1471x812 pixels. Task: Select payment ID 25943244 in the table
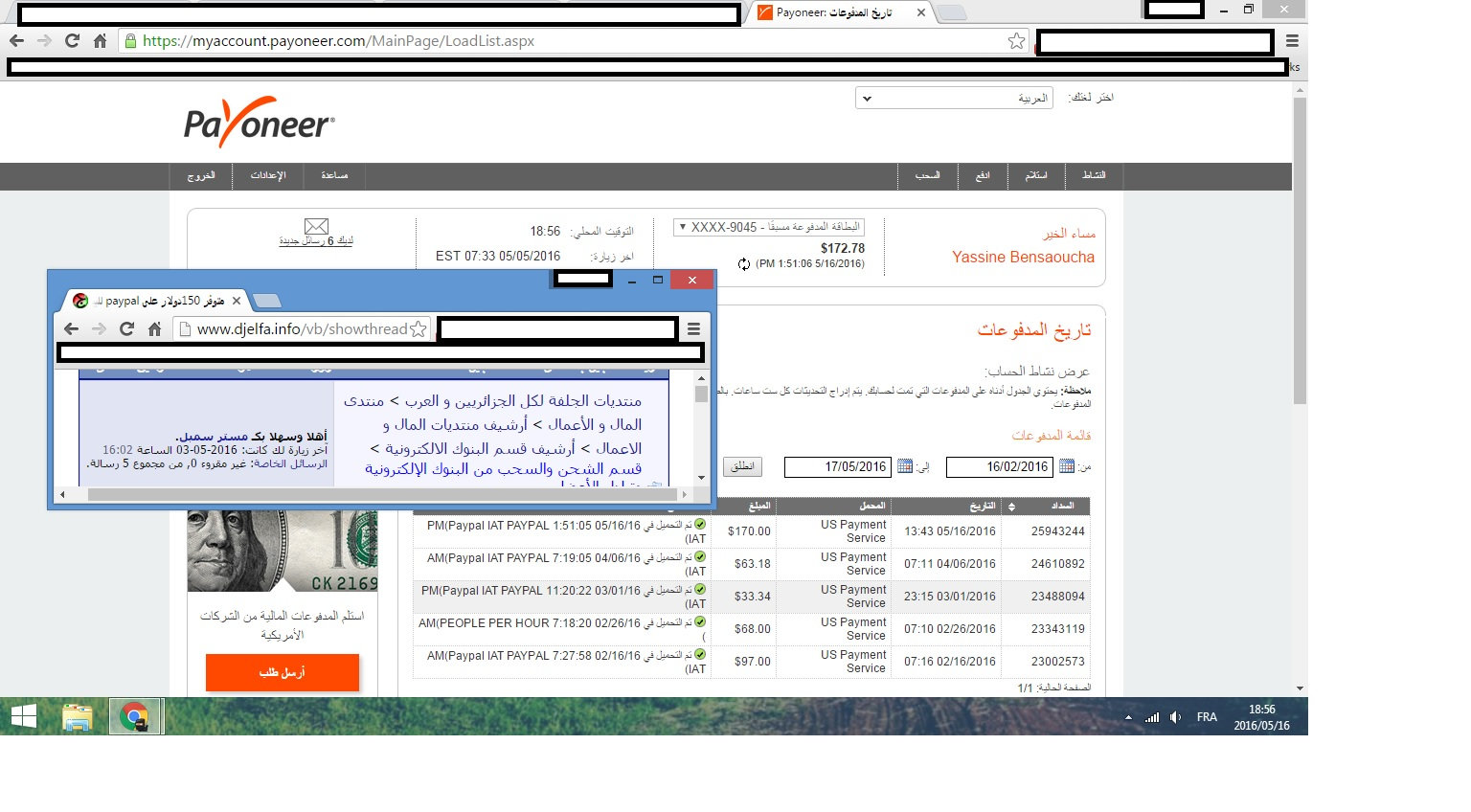(1058, 531)
